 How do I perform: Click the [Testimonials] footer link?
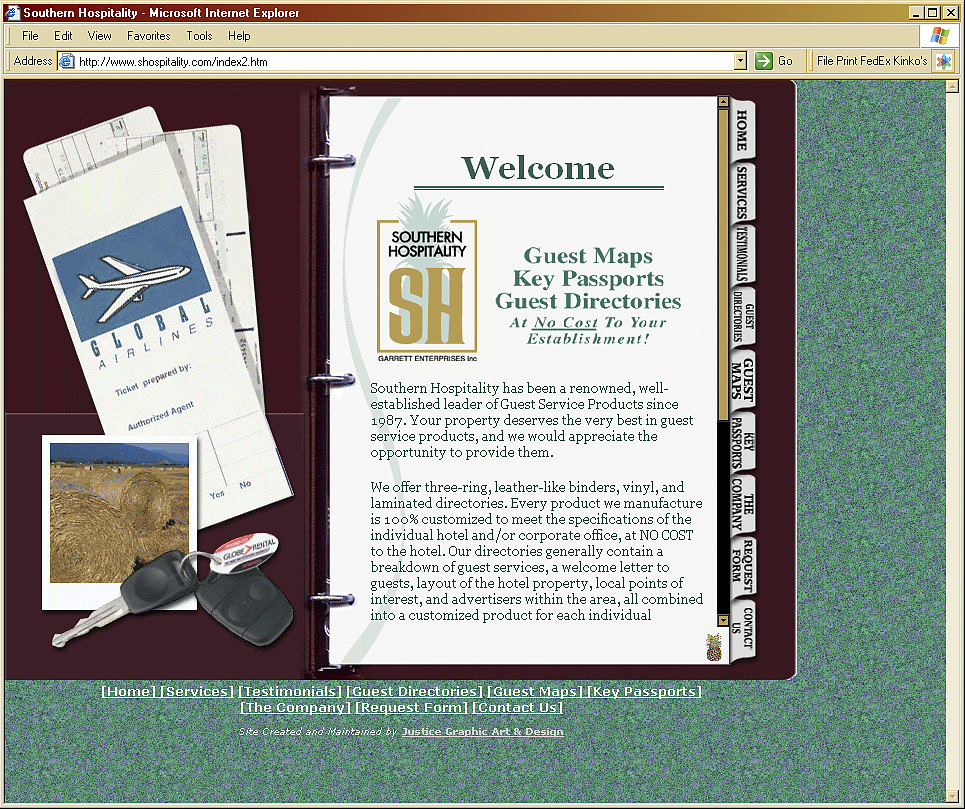click(x=290, y=691)
